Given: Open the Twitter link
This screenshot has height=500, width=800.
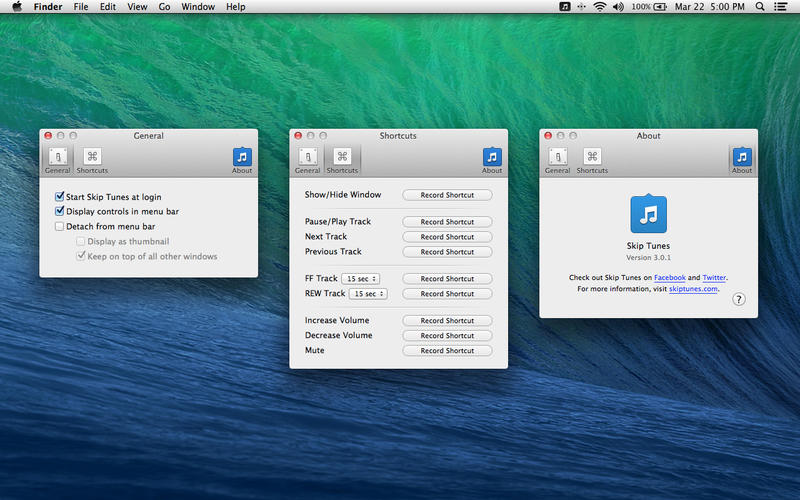Looking at the screenshot, I should pos(714,278).
